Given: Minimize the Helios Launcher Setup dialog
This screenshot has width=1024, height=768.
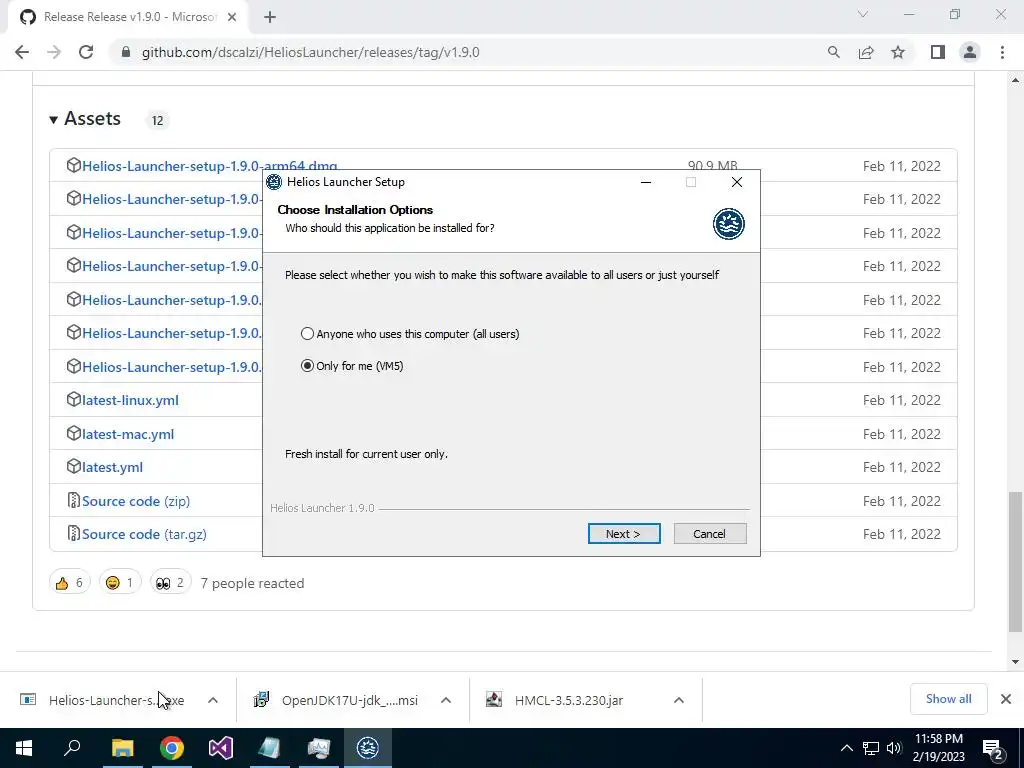Looking at the screenshot, I should 646,182.
